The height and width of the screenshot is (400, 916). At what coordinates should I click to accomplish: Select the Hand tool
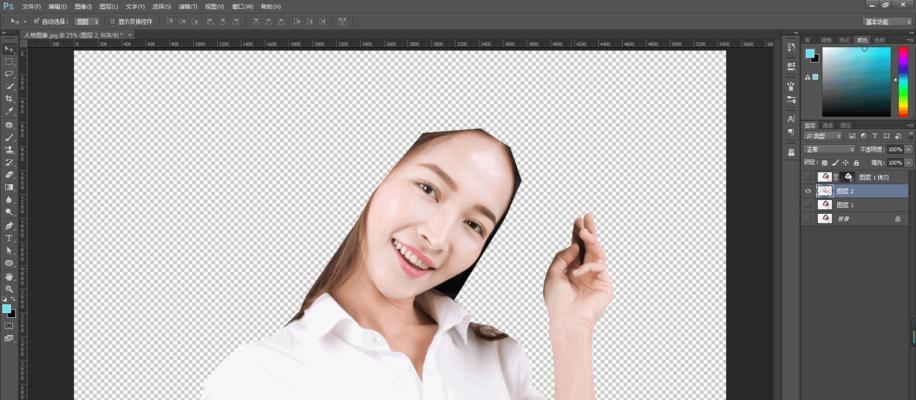point(9,277)
